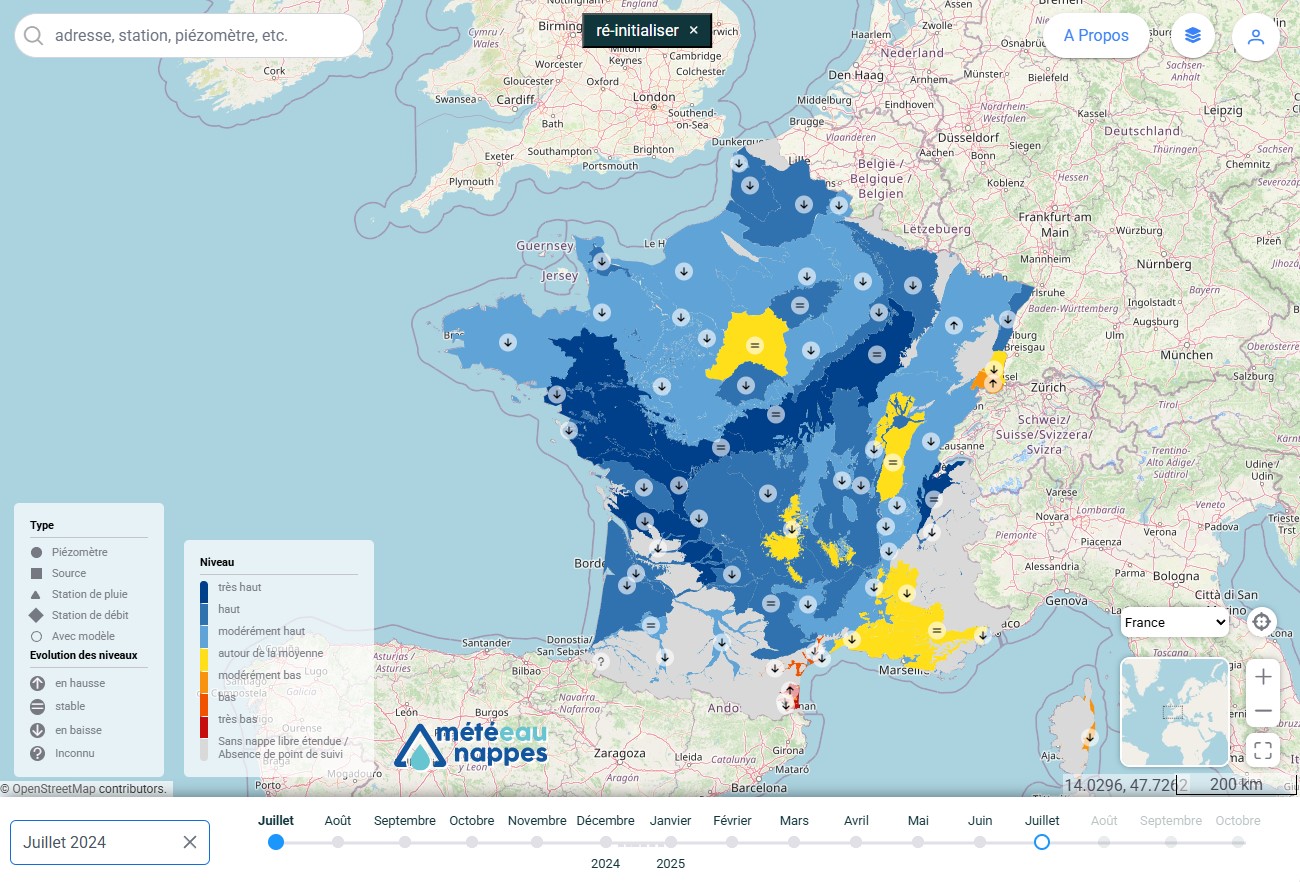Click the overview minimap thumbnail
The width and height of the screenshot is (1300, 882).
pyautogui.click(x=1175, y=712)
